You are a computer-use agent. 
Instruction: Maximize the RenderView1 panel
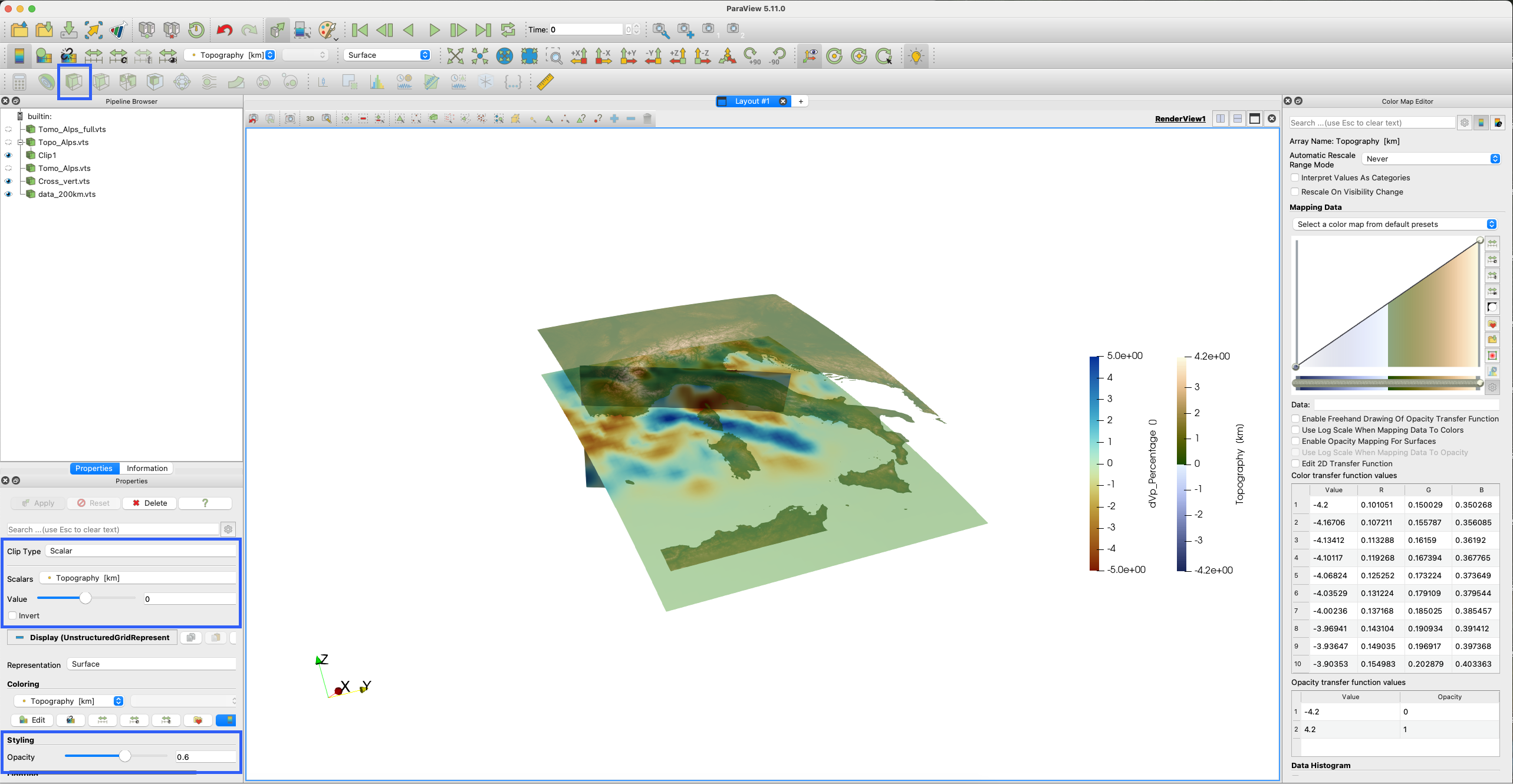point(1255,118)
